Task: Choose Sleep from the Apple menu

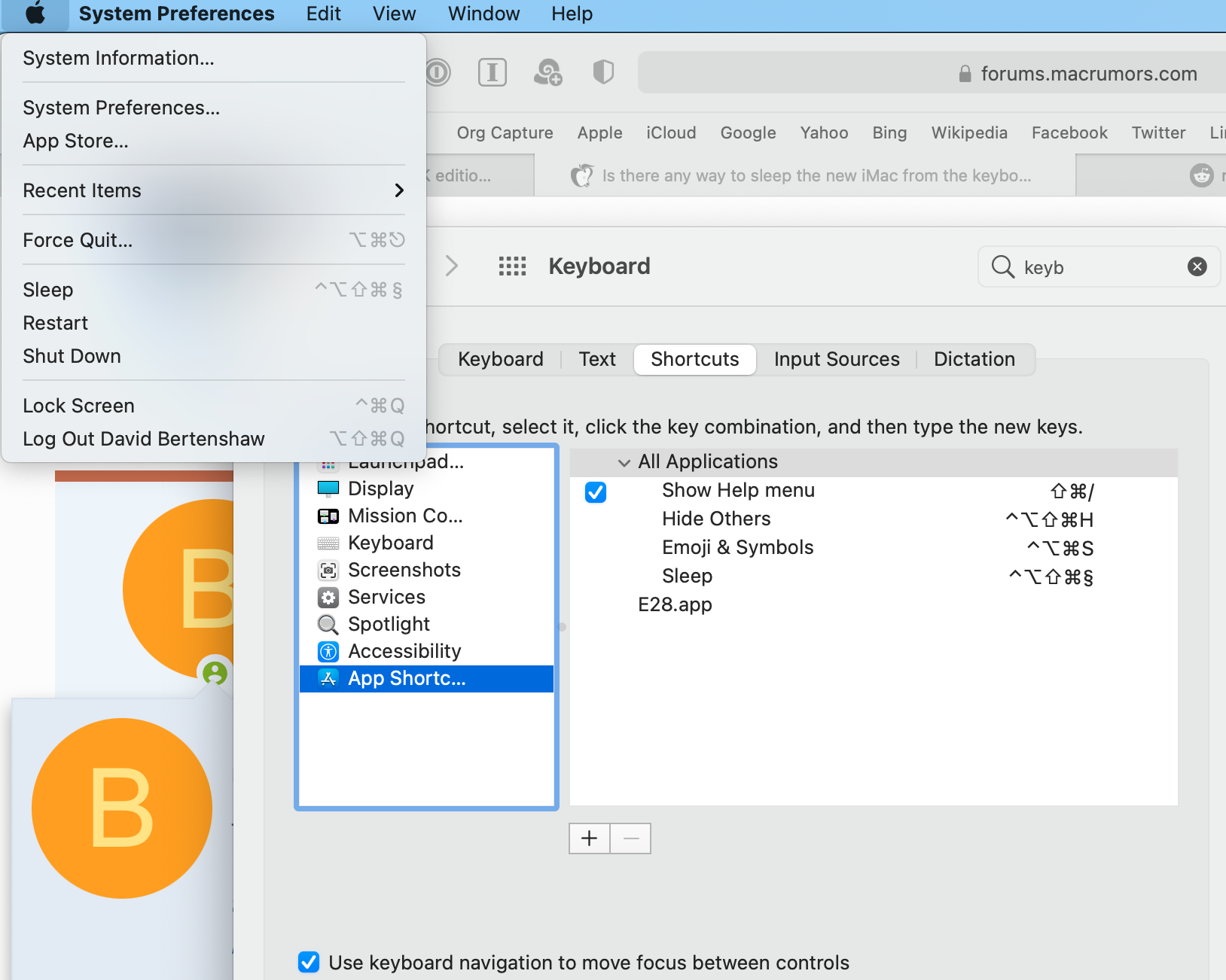Action: (x=214, y=290)
